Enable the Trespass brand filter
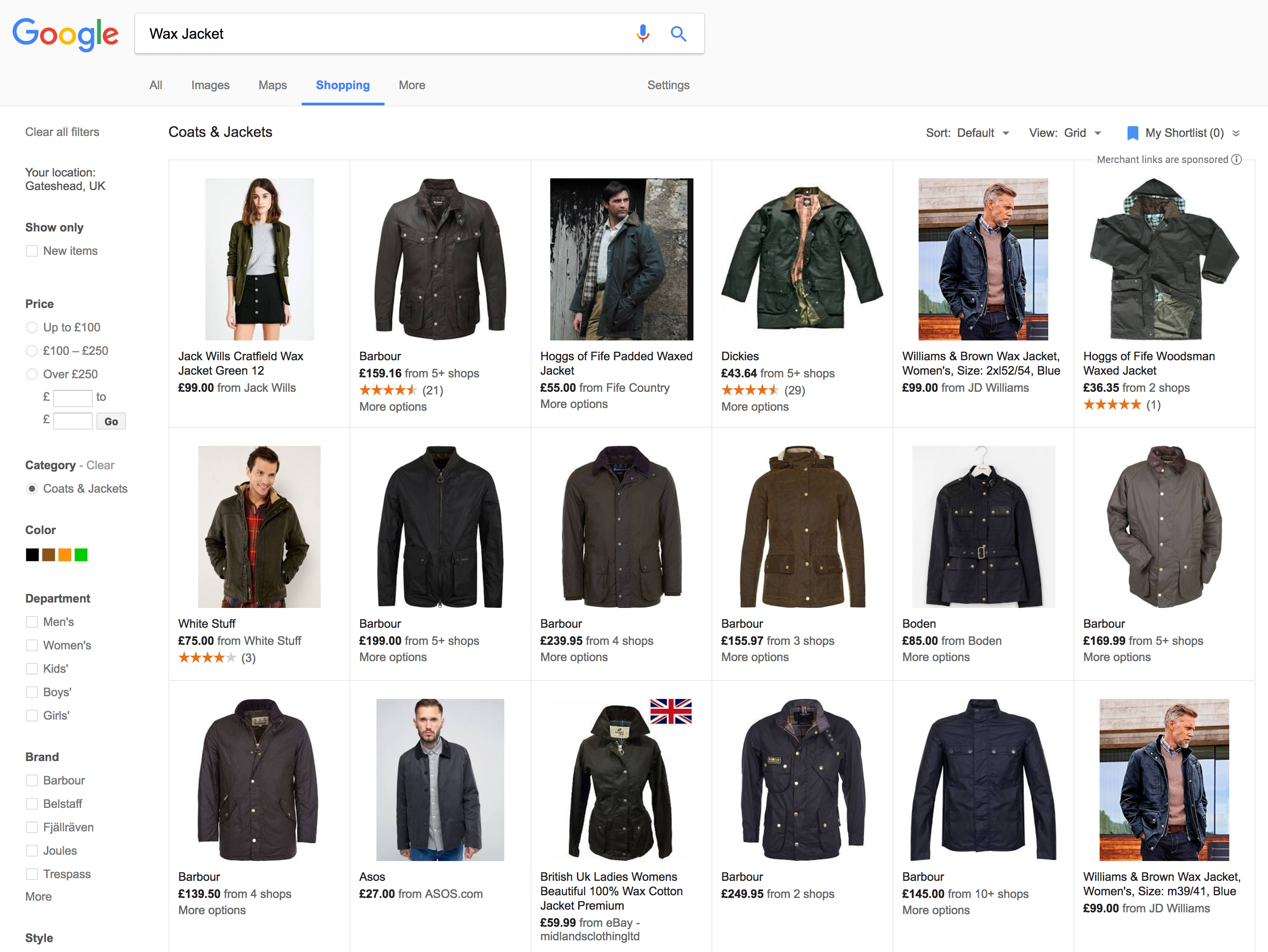Viewport: 1268px width, 952px height. 32,875
